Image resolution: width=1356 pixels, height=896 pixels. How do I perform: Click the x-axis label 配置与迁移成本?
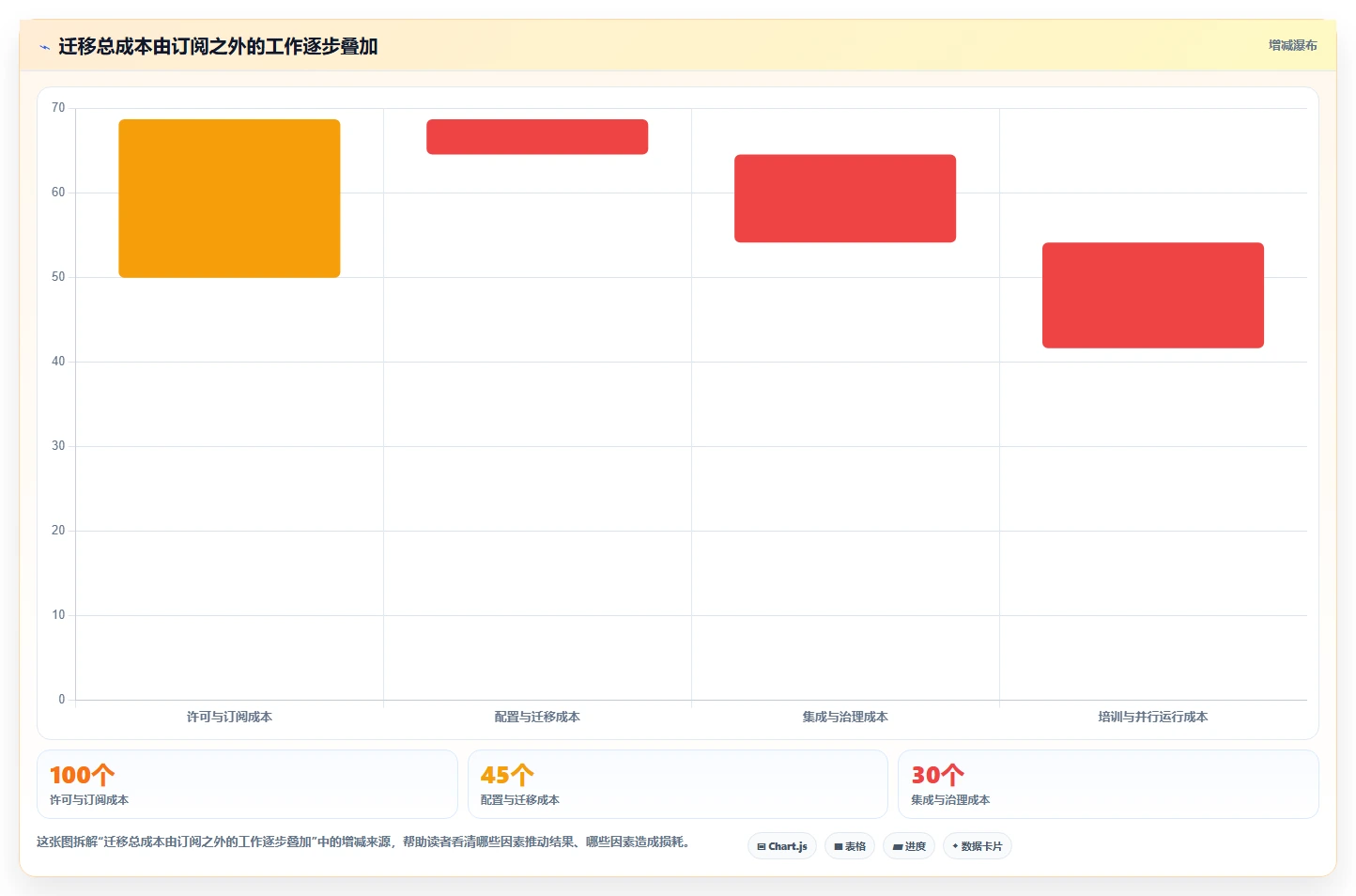(537, 717)
